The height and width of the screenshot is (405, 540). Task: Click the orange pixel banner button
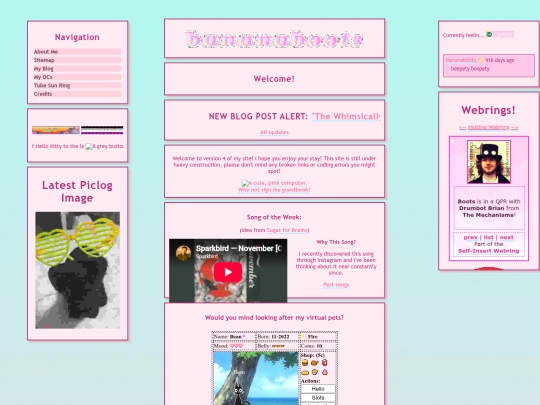[x=56, y=130]
